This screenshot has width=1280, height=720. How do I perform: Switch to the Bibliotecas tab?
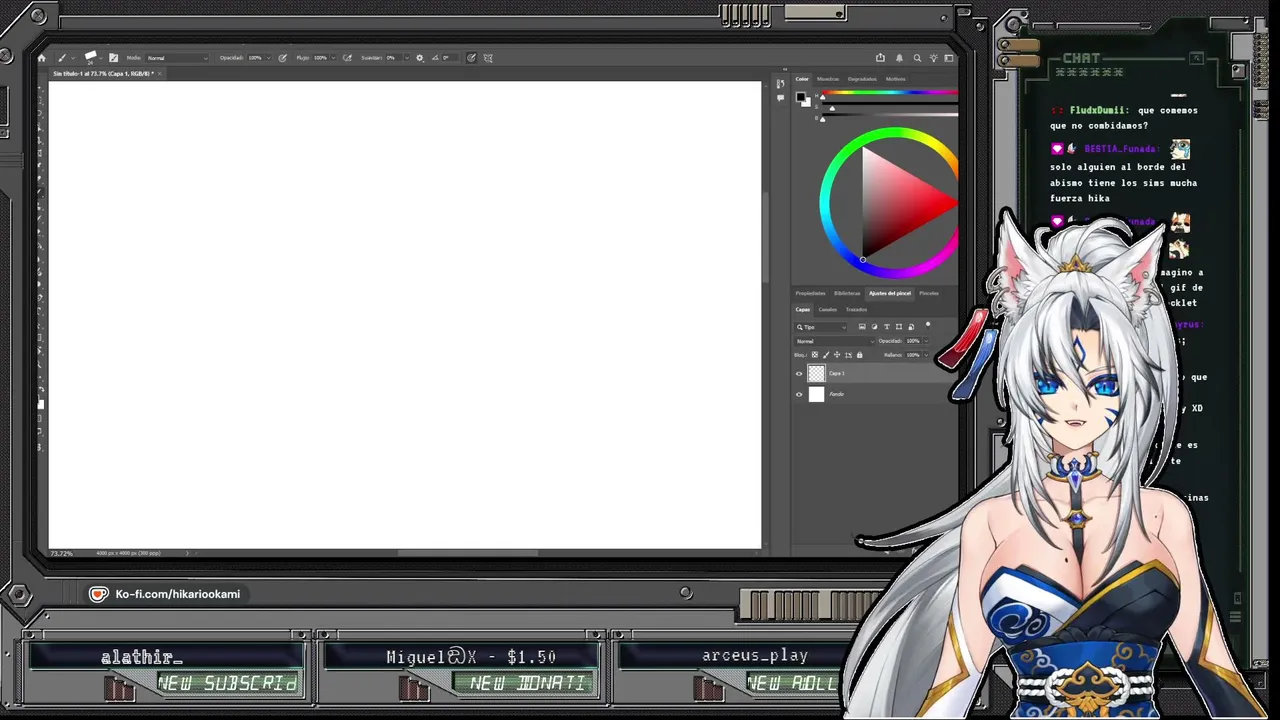pos(847,293)
